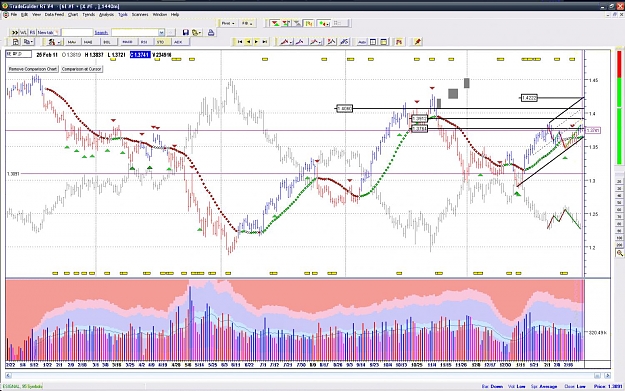Click the symbol box at chart top-left

click(18, 54)
